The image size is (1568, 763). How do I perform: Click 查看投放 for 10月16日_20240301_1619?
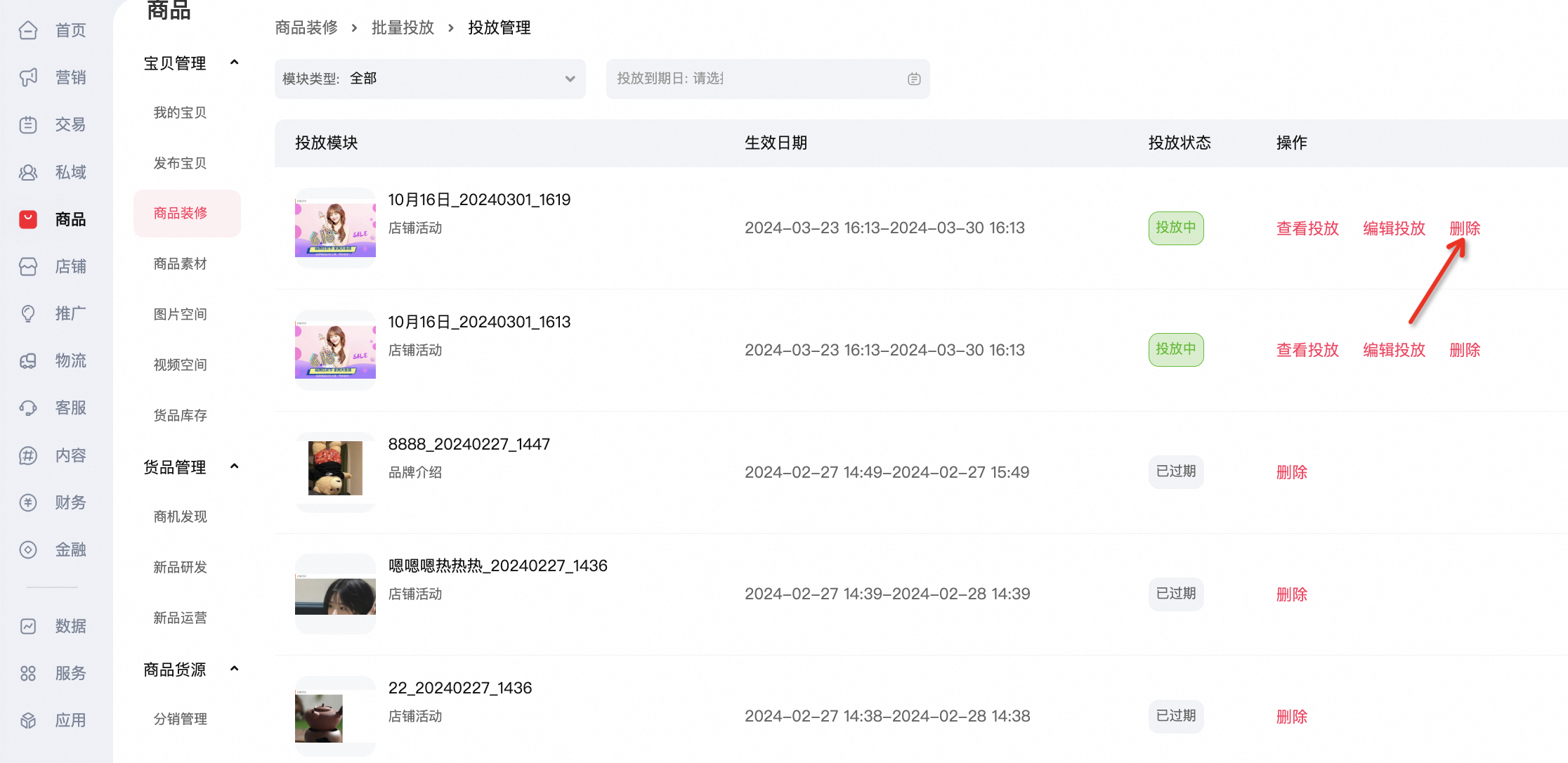[1307, 228]
